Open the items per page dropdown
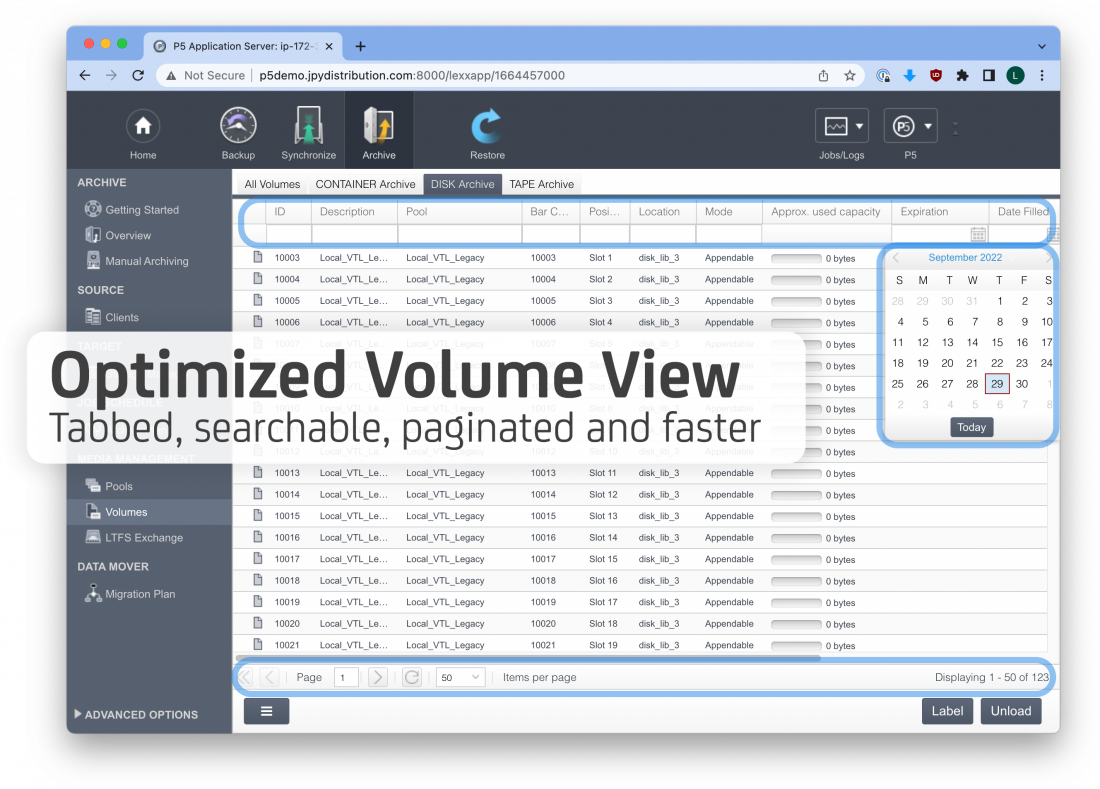The image size is (1100, 789). tap(460, 677)
